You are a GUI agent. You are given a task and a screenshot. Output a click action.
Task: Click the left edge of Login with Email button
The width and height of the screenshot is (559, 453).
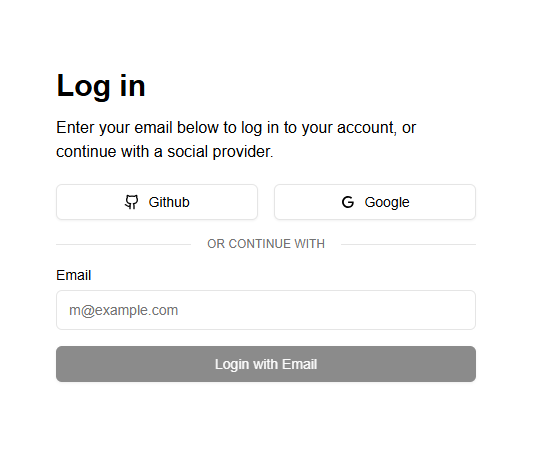click(62, 364)
